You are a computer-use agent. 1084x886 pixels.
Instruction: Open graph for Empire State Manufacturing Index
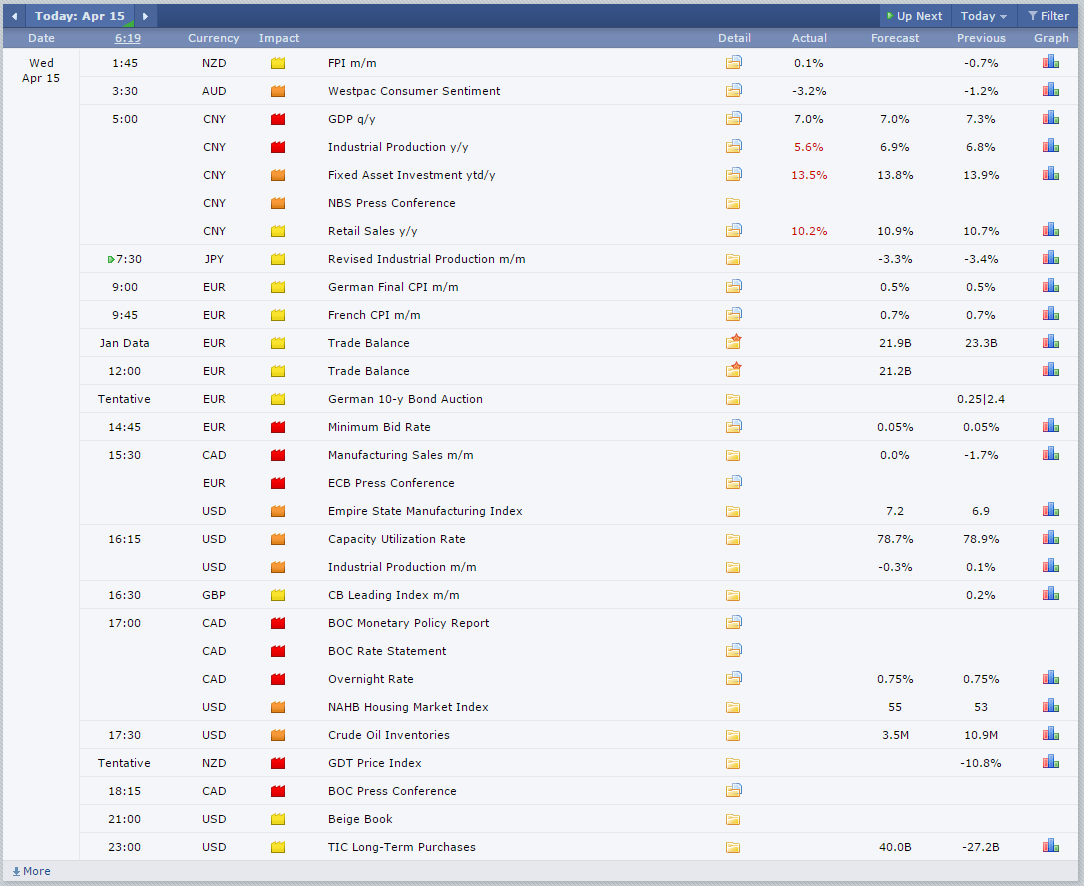click(1051, 509)
